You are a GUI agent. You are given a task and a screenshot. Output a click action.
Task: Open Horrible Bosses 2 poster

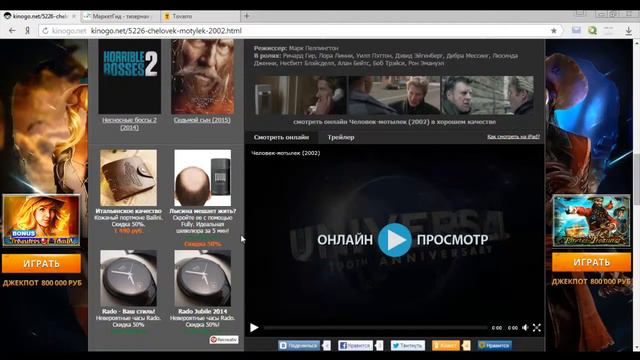[x=129, y=77]
